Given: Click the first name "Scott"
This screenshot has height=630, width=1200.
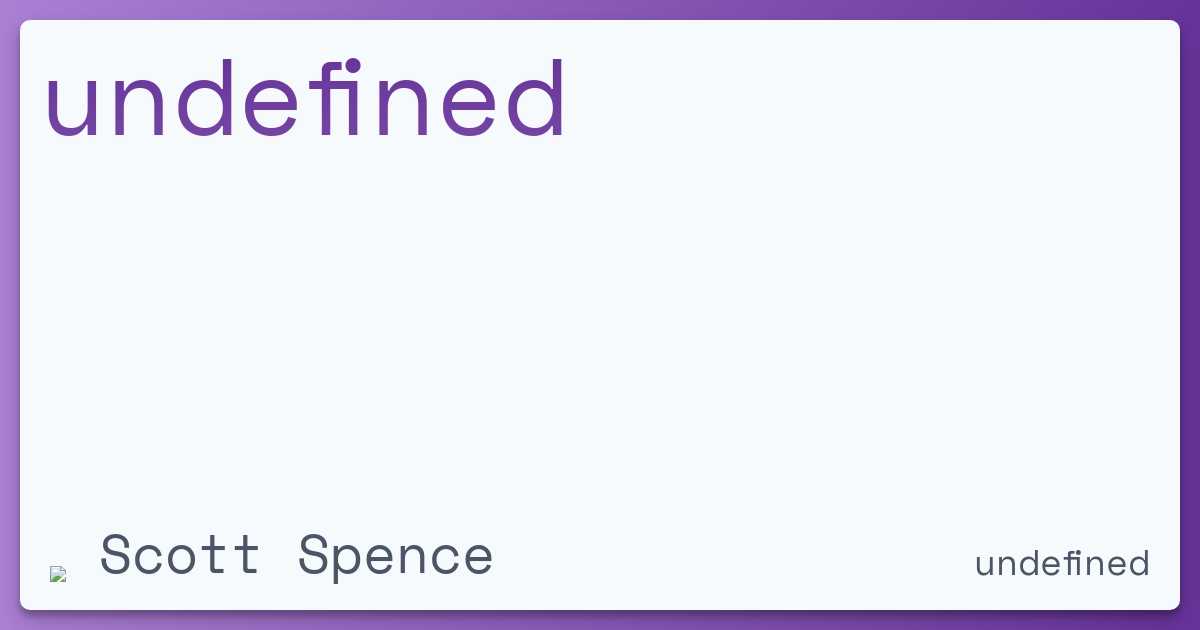Looking at the screenshot, I should point(180,556).
